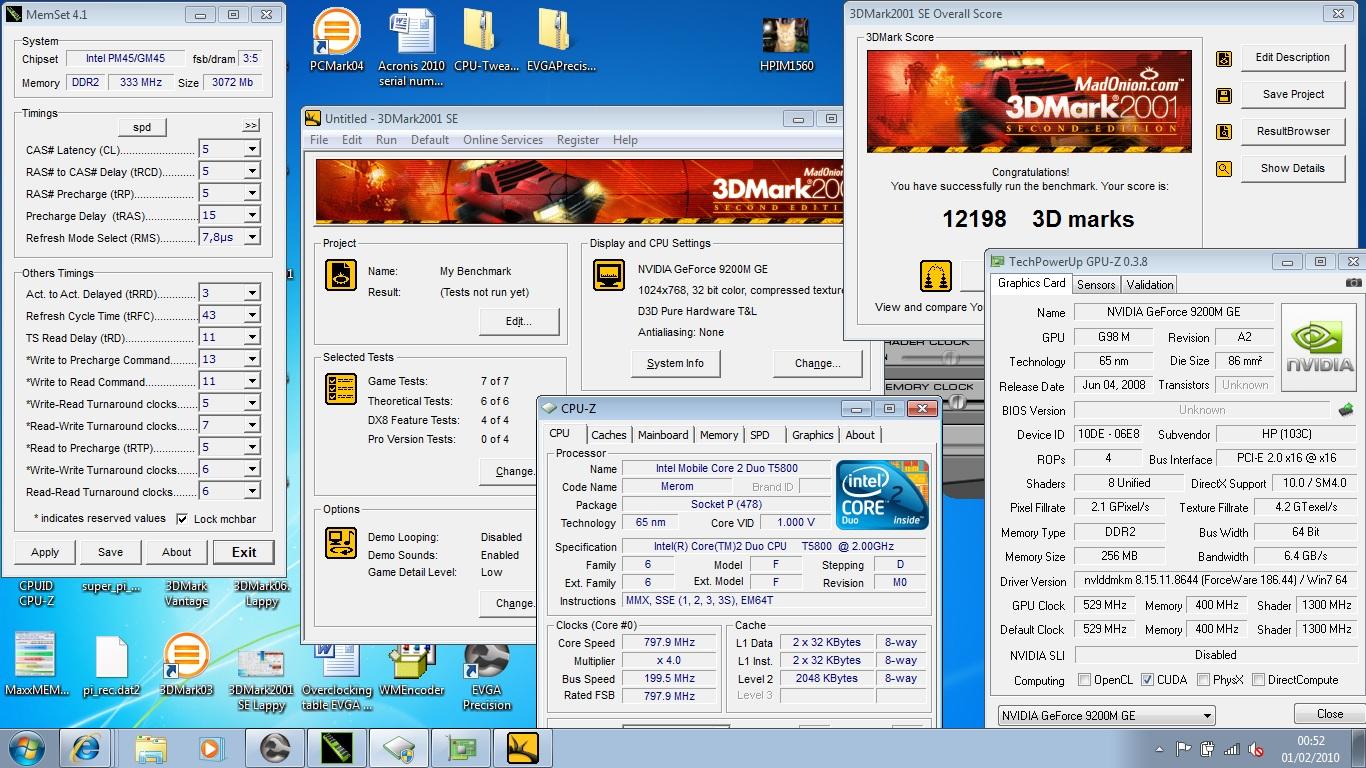
Task: Click the CPU-Z Core Speed value 797.9 MHz
Action: coord(669,643)
